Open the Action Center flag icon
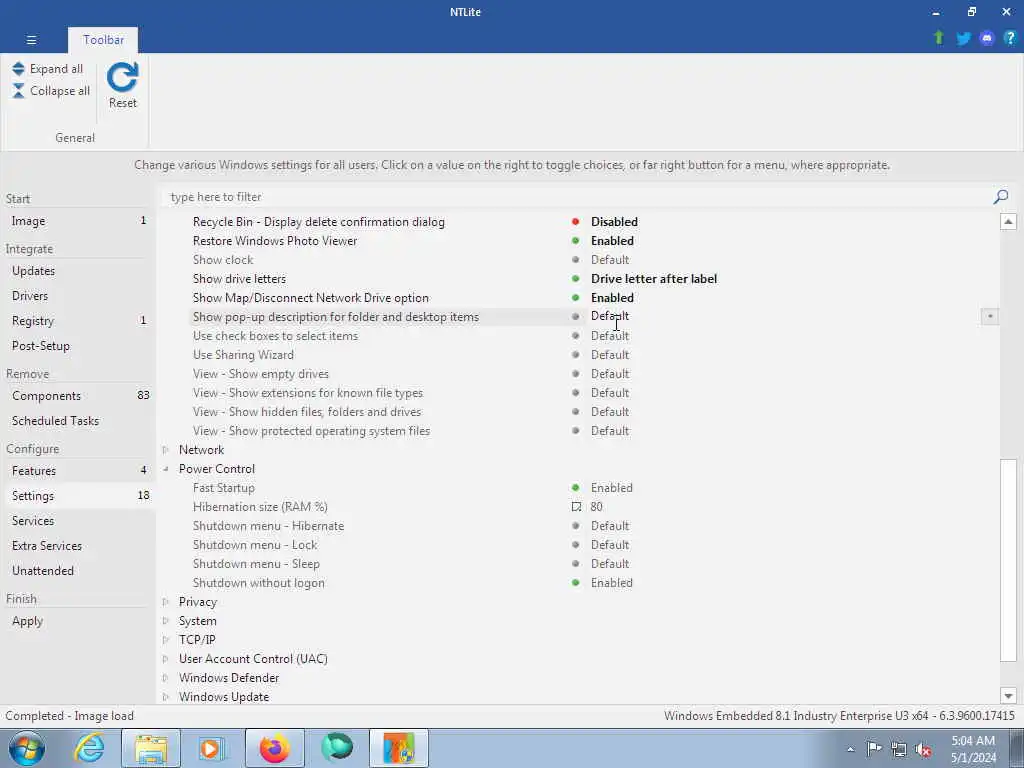This screenshot has height=768, width=1024. (874, 749)
